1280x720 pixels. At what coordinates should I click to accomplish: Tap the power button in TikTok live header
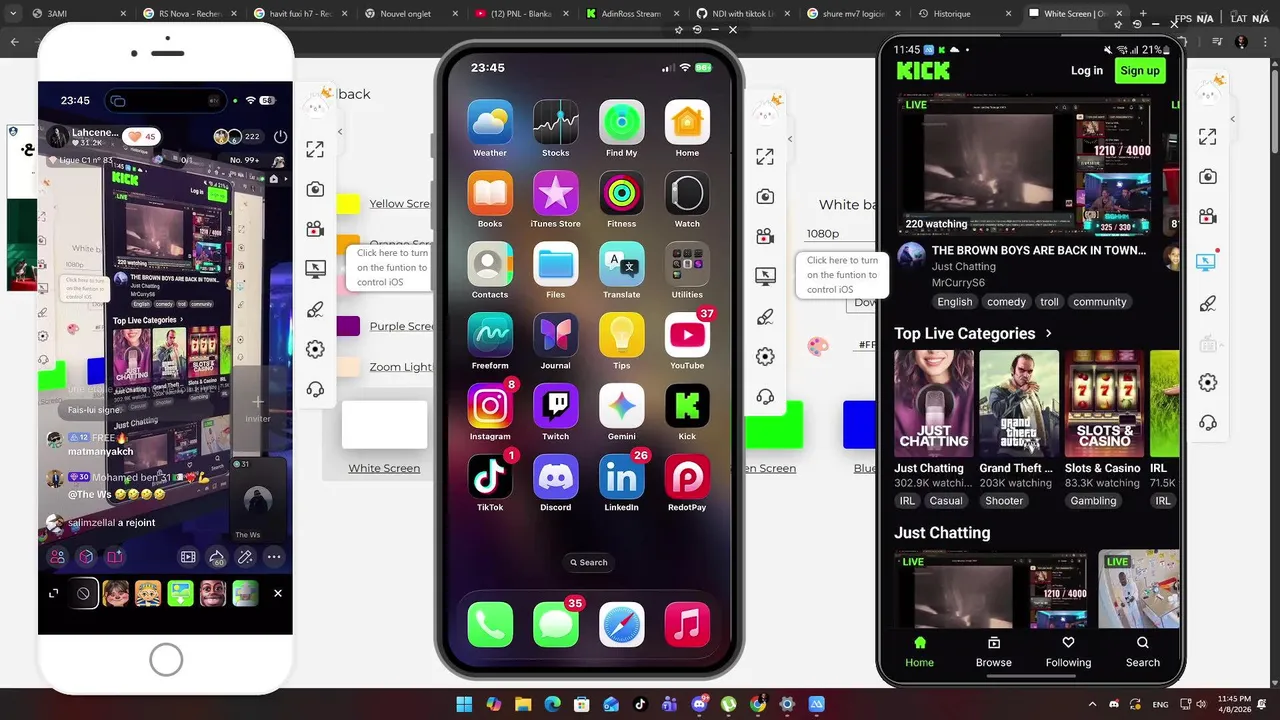point(280,137)
